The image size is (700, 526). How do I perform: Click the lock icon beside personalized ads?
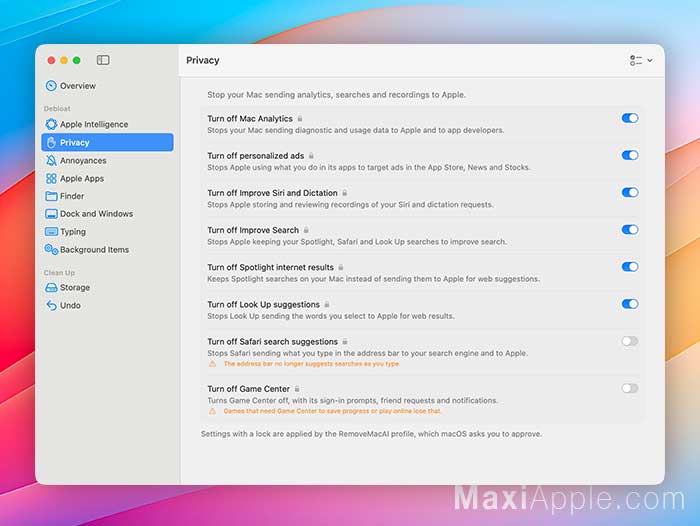coord(311,155)
